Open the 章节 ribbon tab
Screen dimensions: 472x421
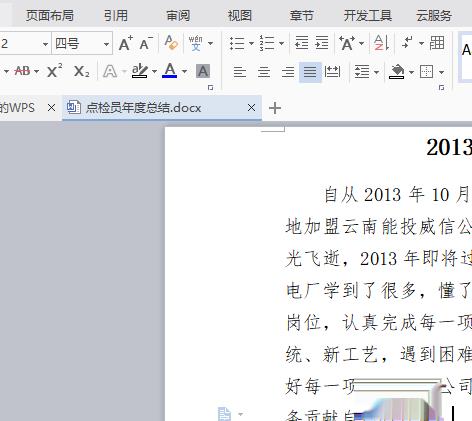(x=302, y=15)
